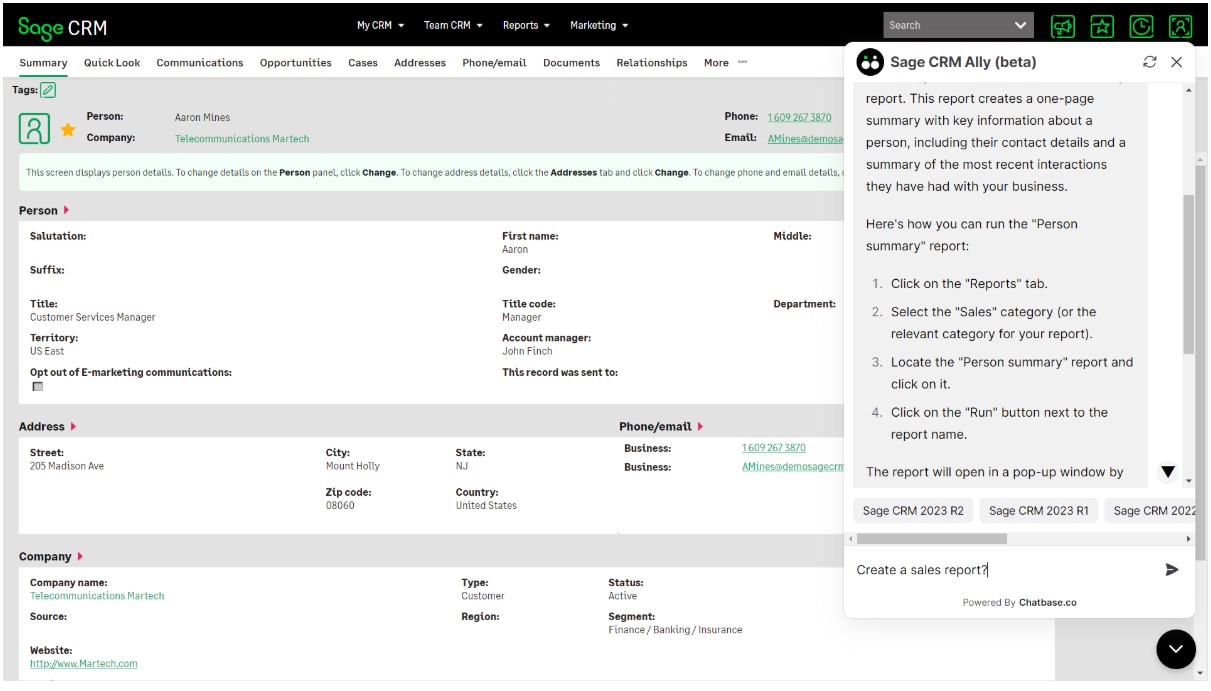
Task: Click the chat message input field
Action: tap(1004, 570)
